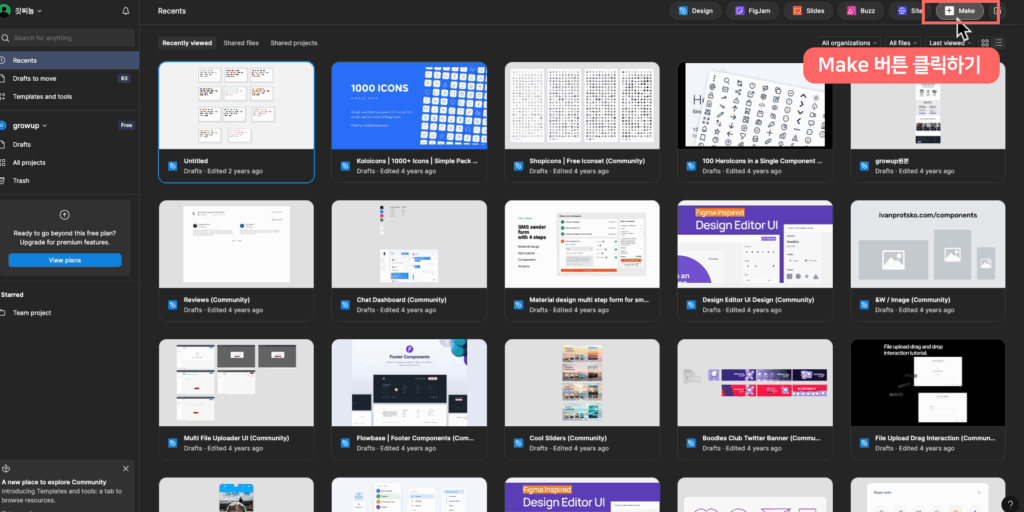Viewport: 1024px width, 512px height.
Task: Click the file icon beside Reviews (Community)
Action: click(x=172, y=305)
